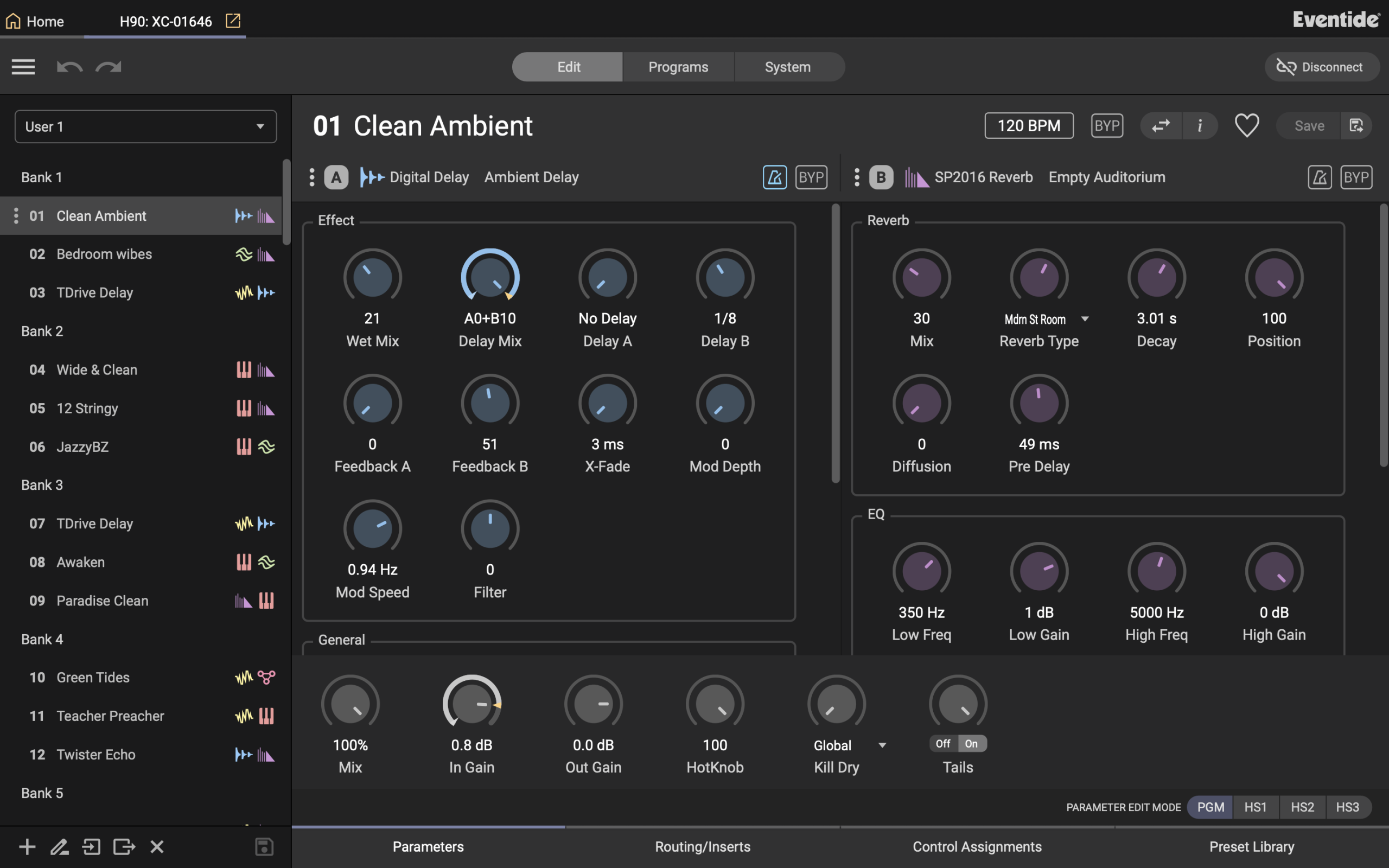Open the Routing/Inserts tab
The height and width of the screenshot is (868, 1389).
pyautogui.click(x=703, y=847)
